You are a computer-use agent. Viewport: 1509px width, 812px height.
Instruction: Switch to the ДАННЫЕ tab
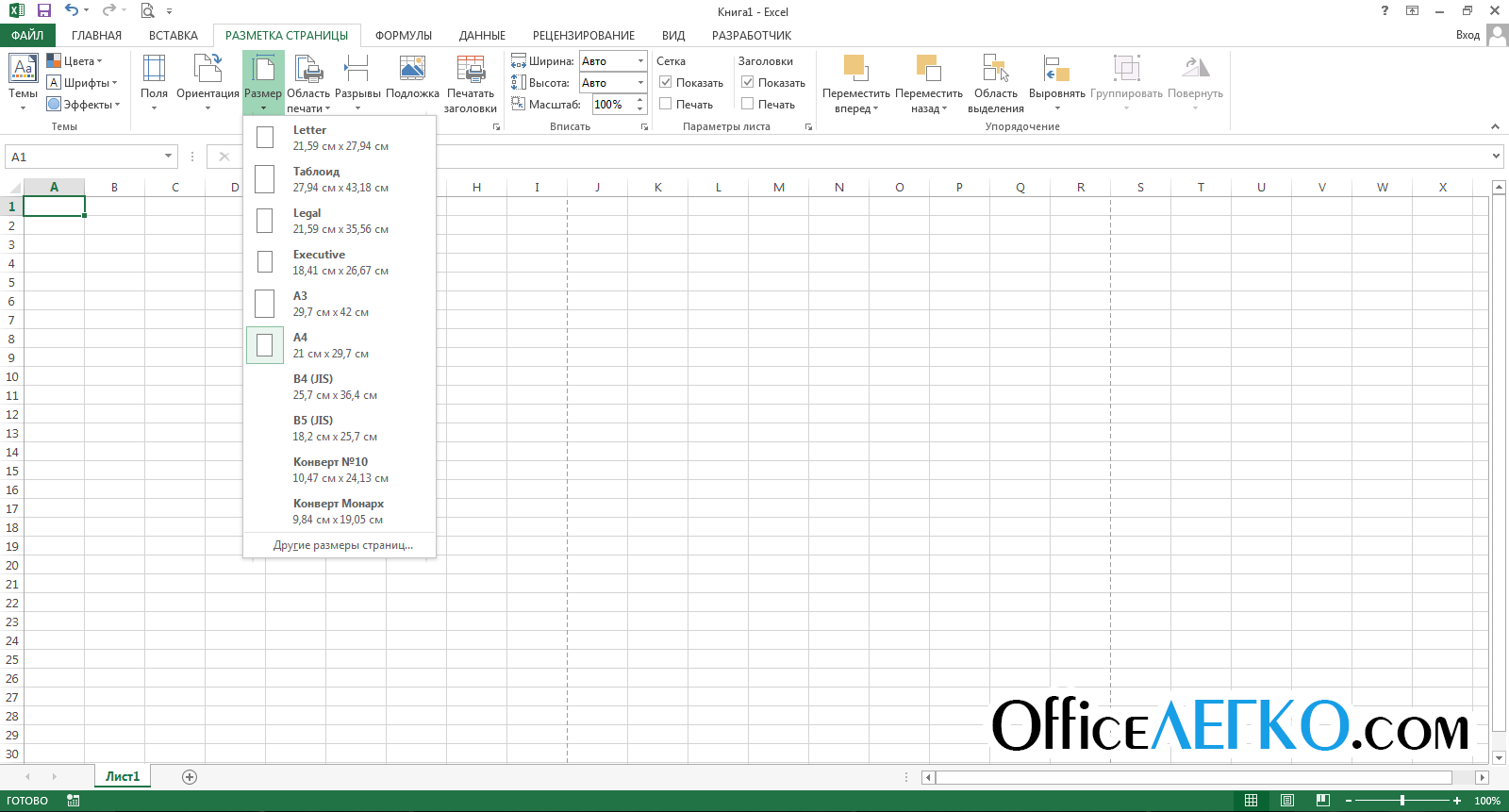[482, 36]
